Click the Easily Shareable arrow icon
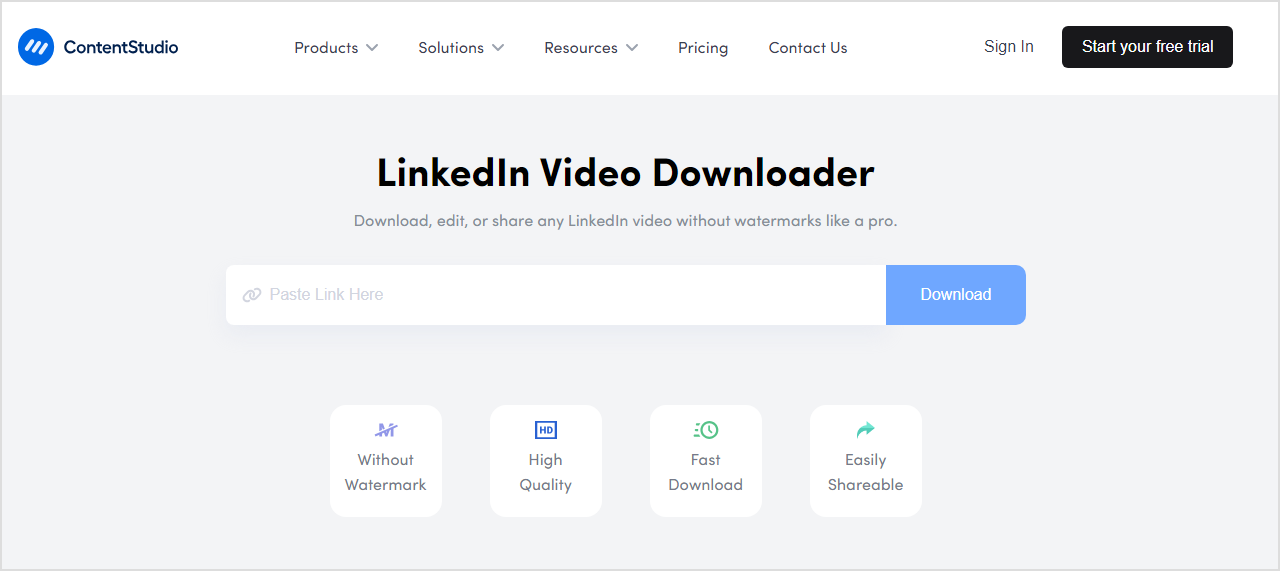Viewport: 1280px width, 571px height. pyautogui.click(x=866, y=430)
